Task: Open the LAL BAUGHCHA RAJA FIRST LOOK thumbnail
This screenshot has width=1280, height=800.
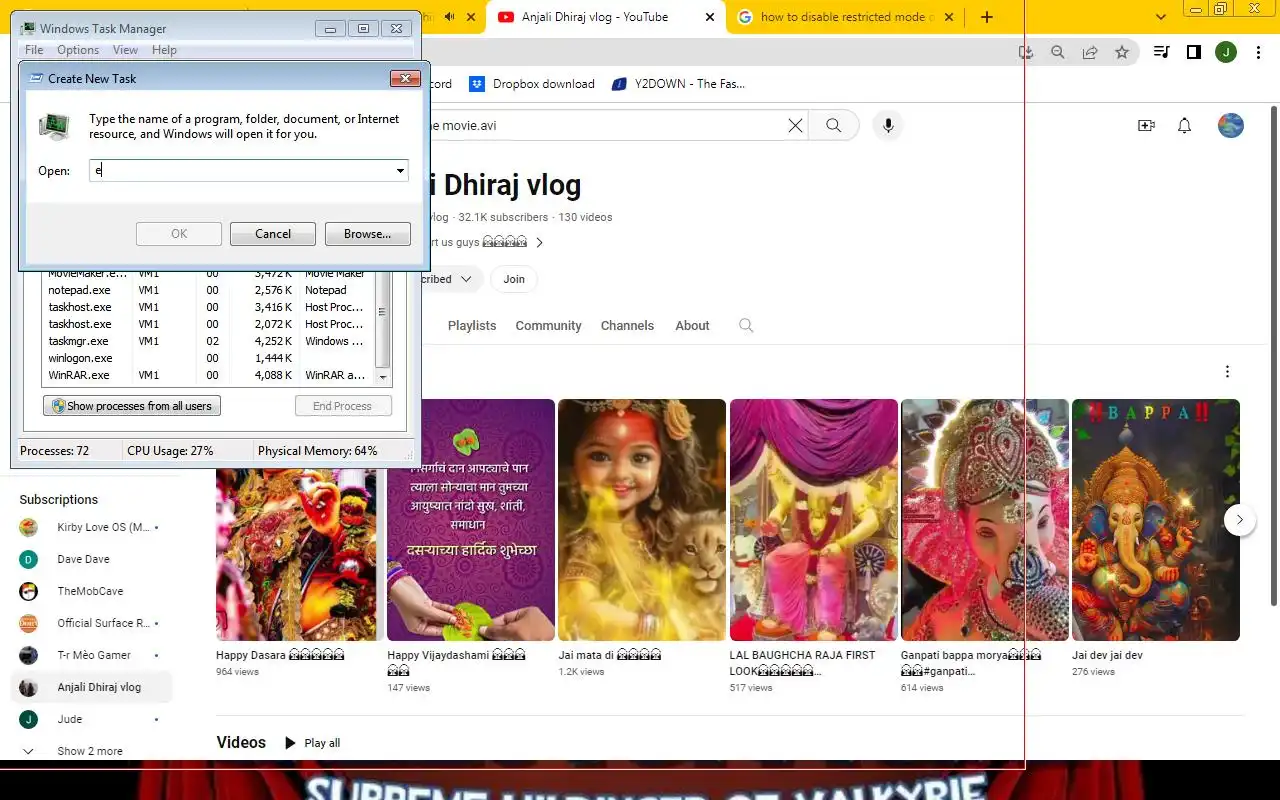Action: pyautogui.click(x=814, y=520)
